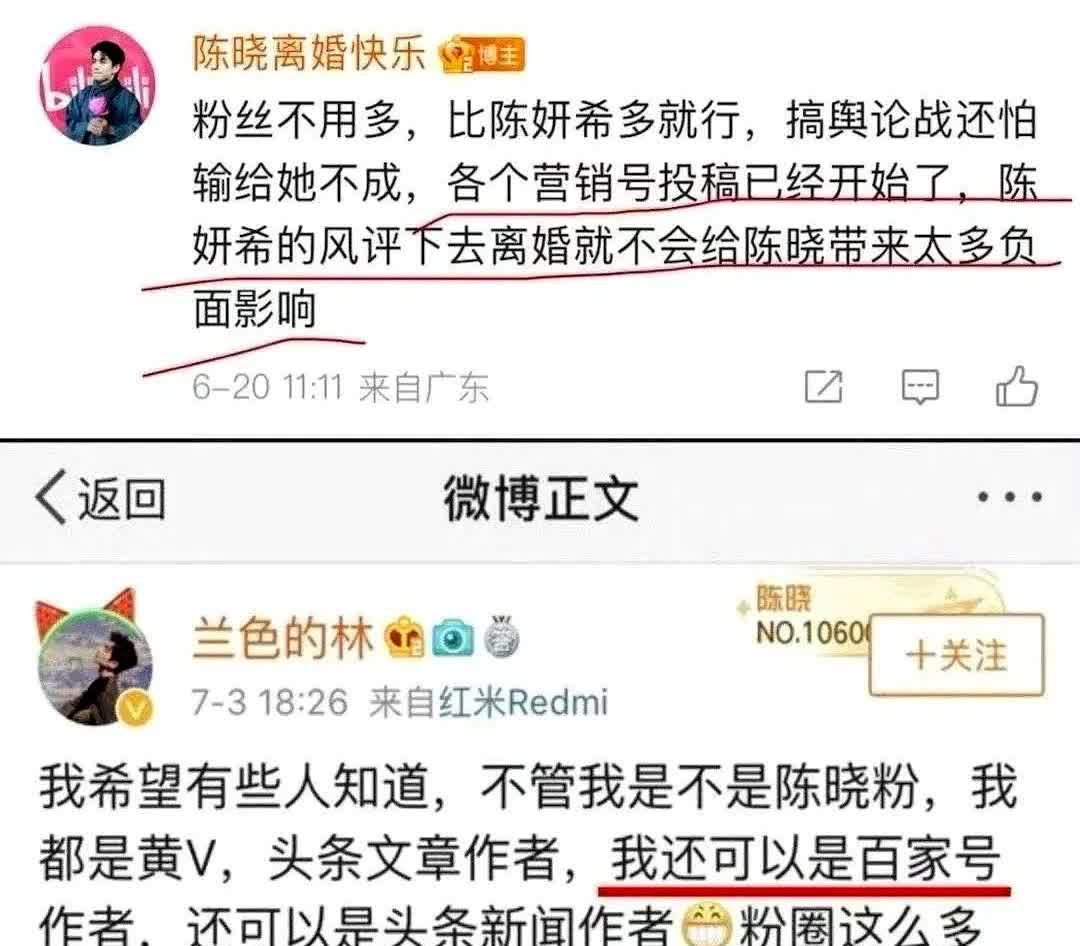Tap the 微博正文 page title
Screen dimensions: 1080x946
pos(541,498)
